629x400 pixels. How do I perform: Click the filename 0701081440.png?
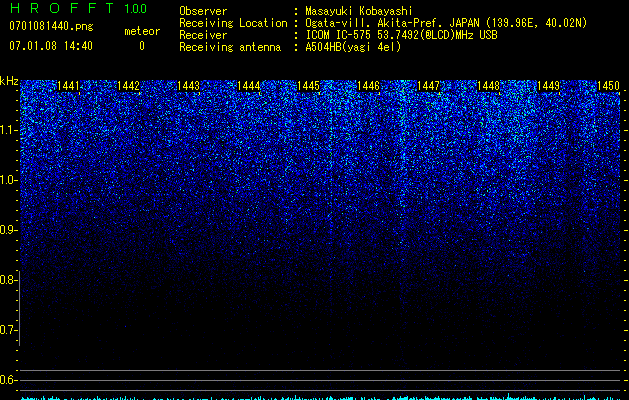[51, 26]
